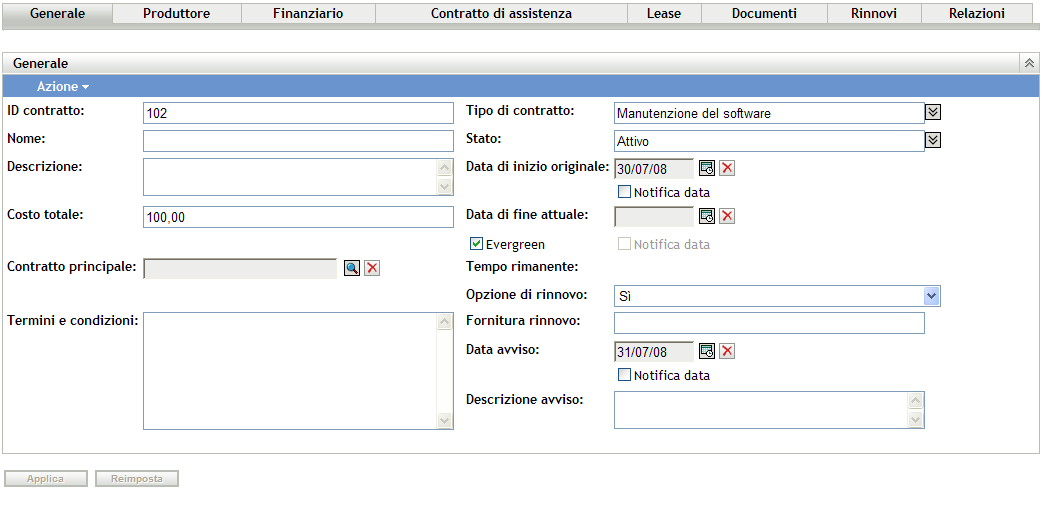Clear the Data avviso date
The height and width of the screenshot is (505, 1042).
[727, 351]
